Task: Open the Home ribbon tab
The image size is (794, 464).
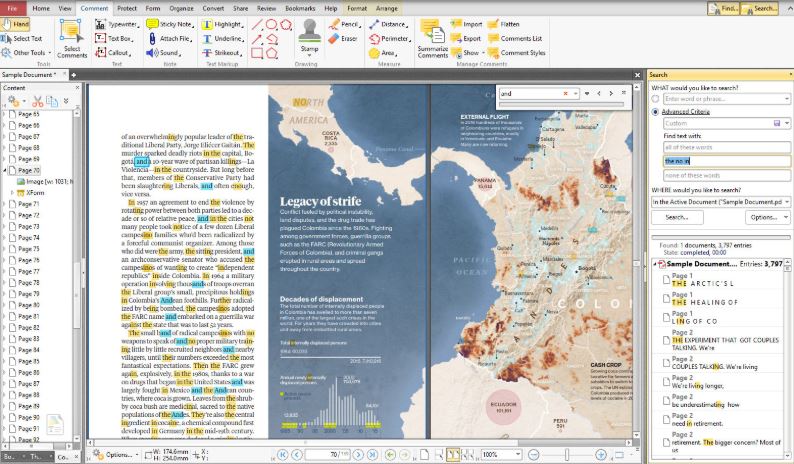Action: [41, 8]
